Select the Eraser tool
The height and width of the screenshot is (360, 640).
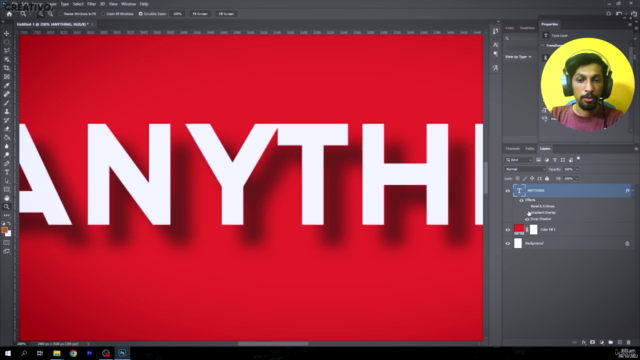7,129
